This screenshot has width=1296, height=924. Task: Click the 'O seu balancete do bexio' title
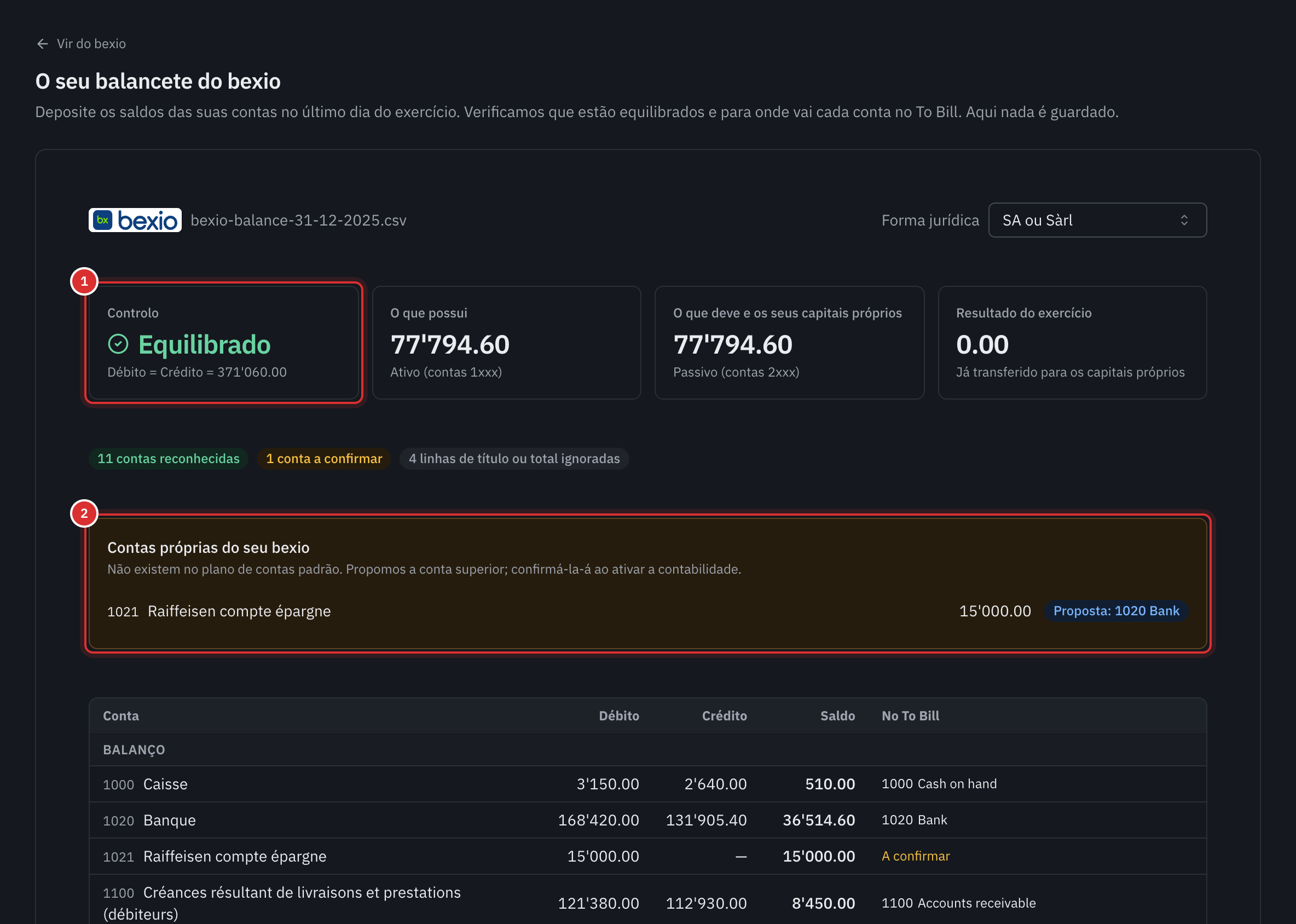158,82
